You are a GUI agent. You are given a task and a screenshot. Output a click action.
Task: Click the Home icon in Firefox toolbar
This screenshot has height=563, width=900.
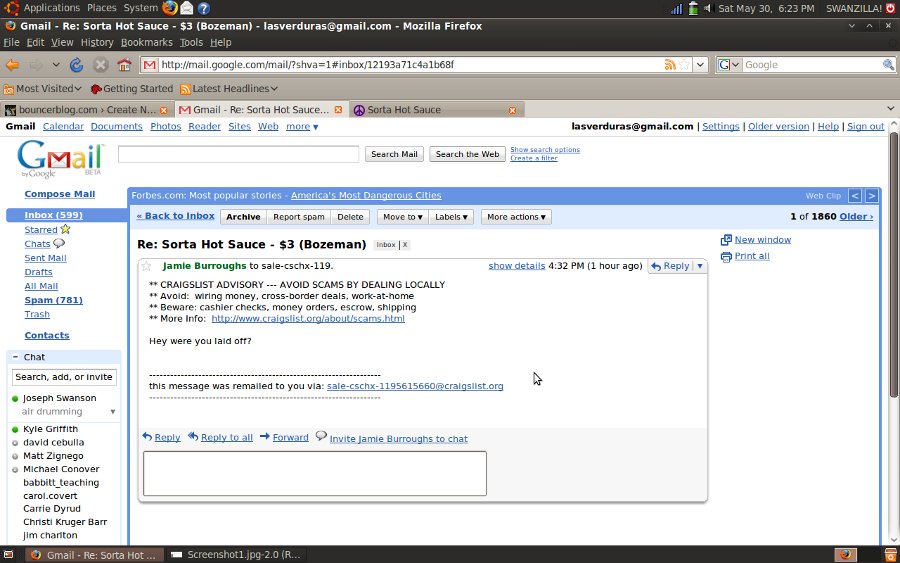124,65
